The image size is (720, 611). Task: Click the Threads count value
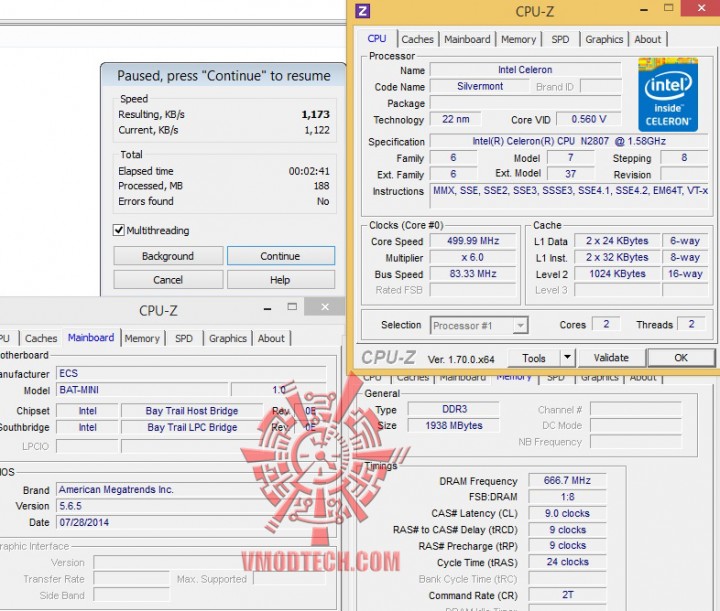692,324
